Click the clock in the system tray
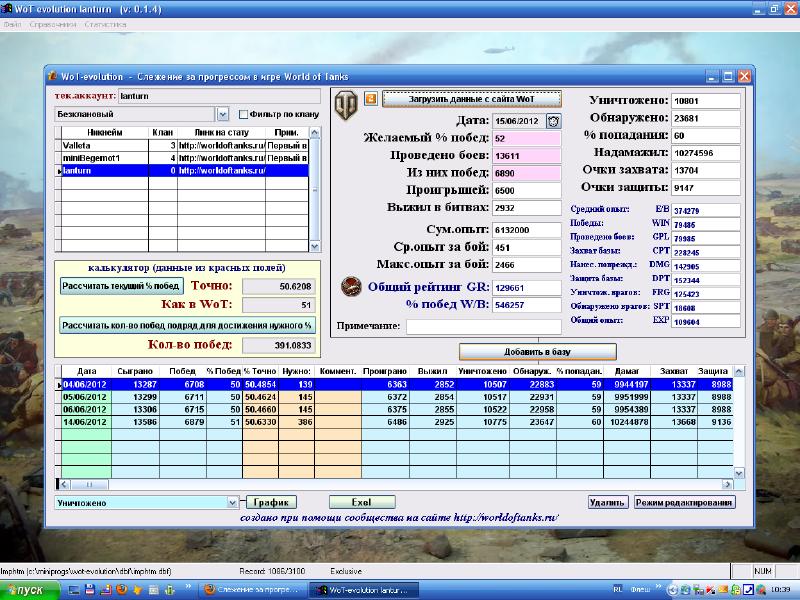Screen dimensions: 800x600 click(x=781, y=589)
